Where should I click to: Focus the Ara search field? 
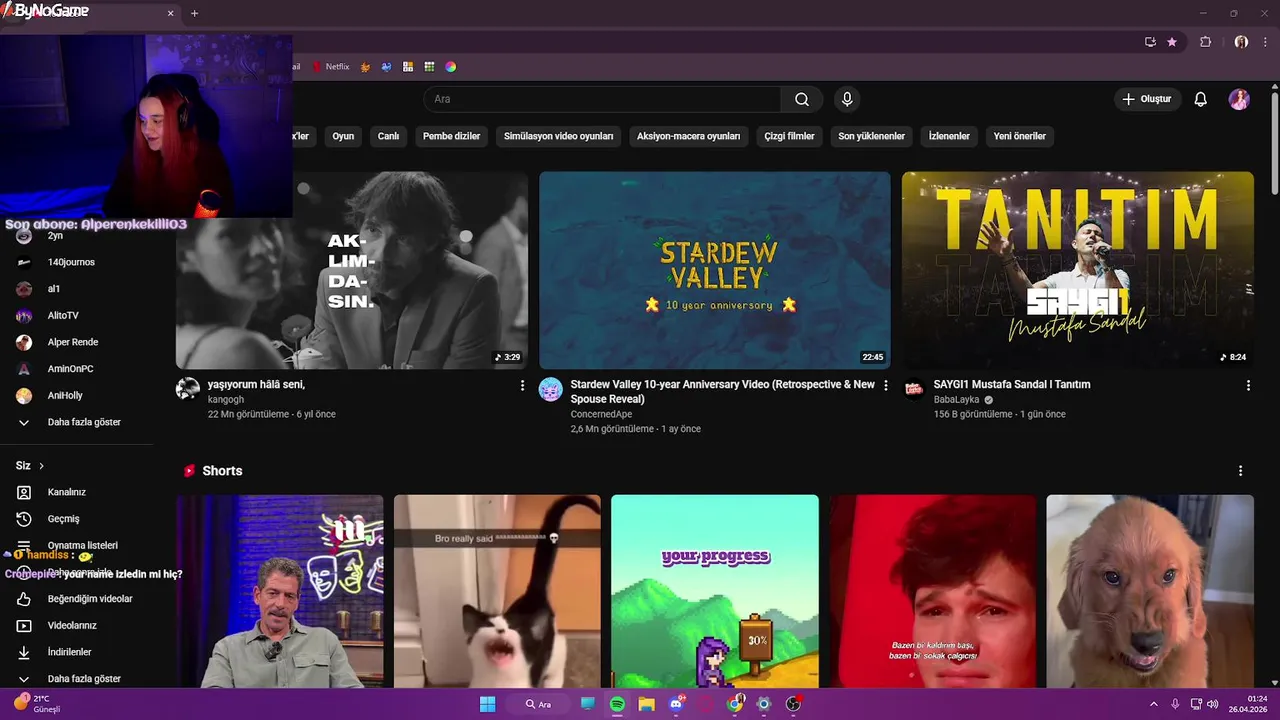click(x=602, y=99)
